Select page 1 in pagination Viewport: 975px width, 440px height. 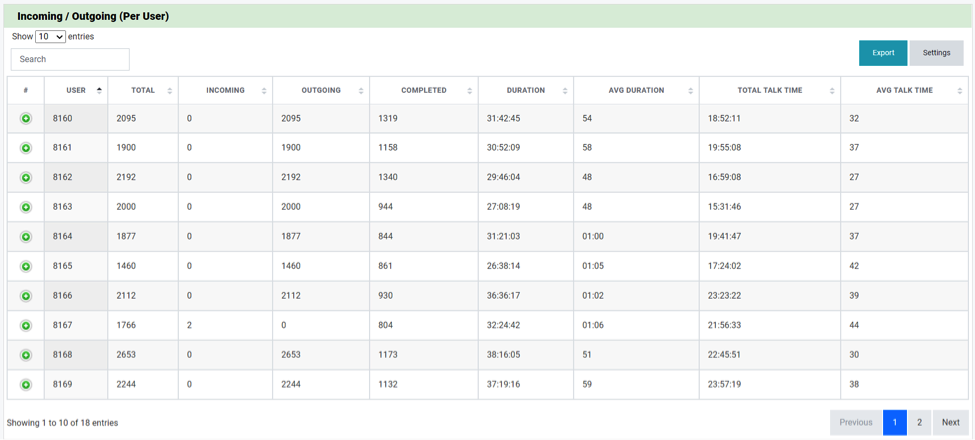pos(894,422)
